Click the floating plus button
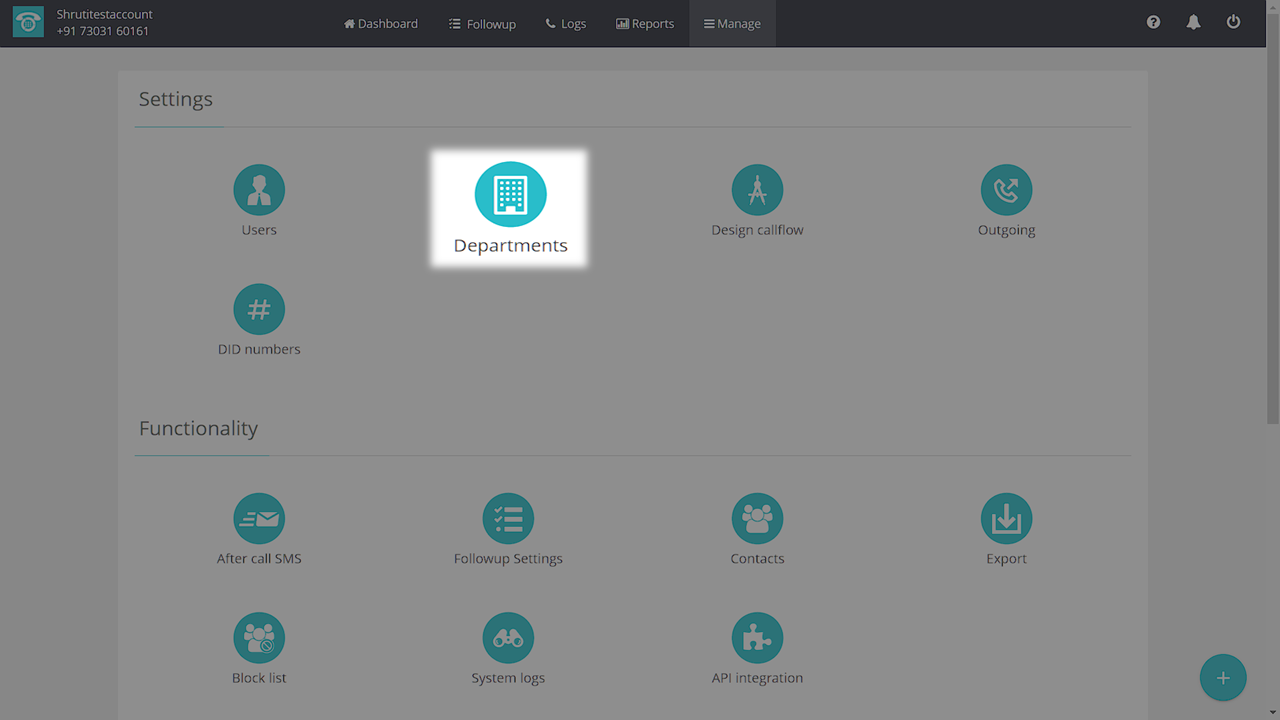The width and height of the screenshot is (1280, 720). click(x=1223, y=678)
